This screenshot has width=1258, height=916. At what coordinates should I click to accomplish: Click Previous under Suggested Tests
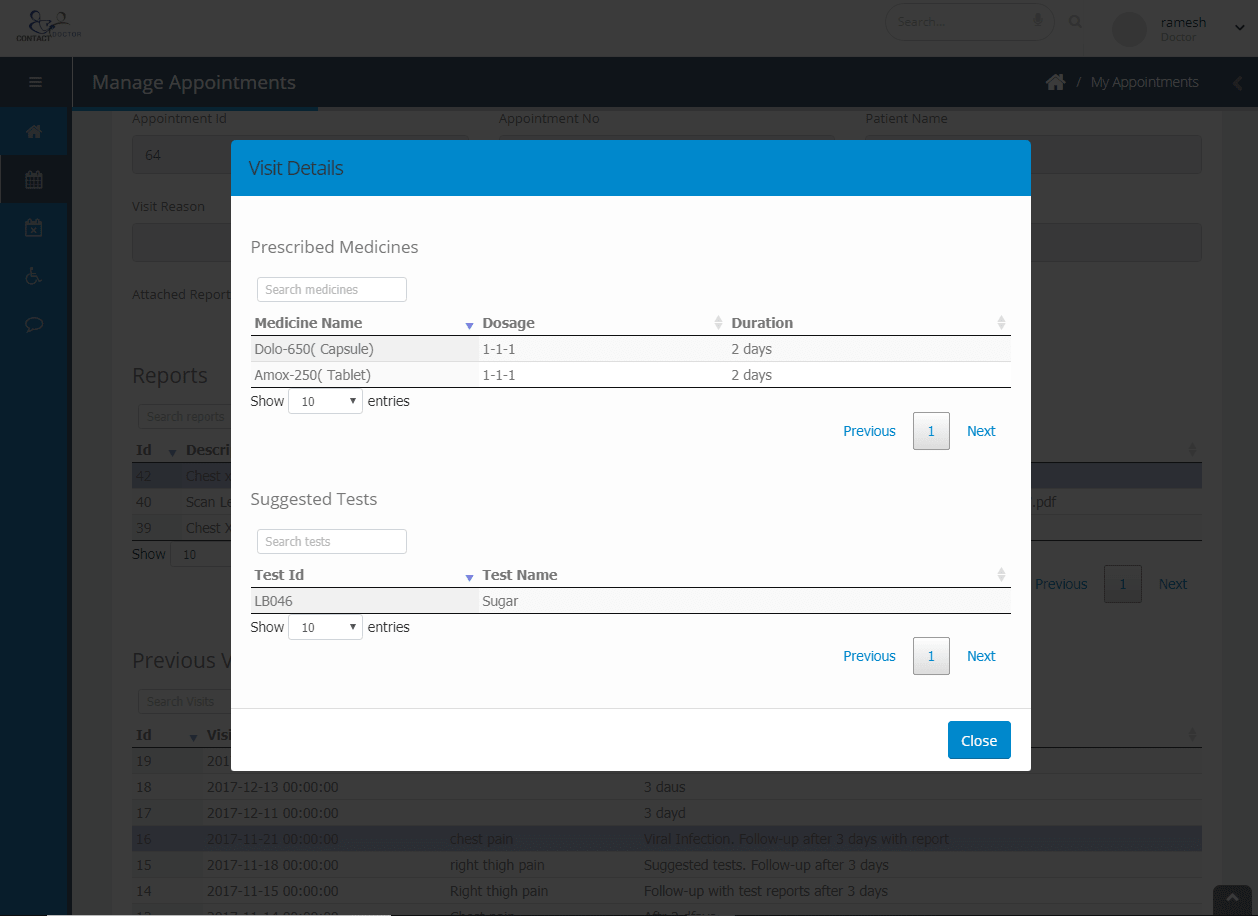point(869,656)
